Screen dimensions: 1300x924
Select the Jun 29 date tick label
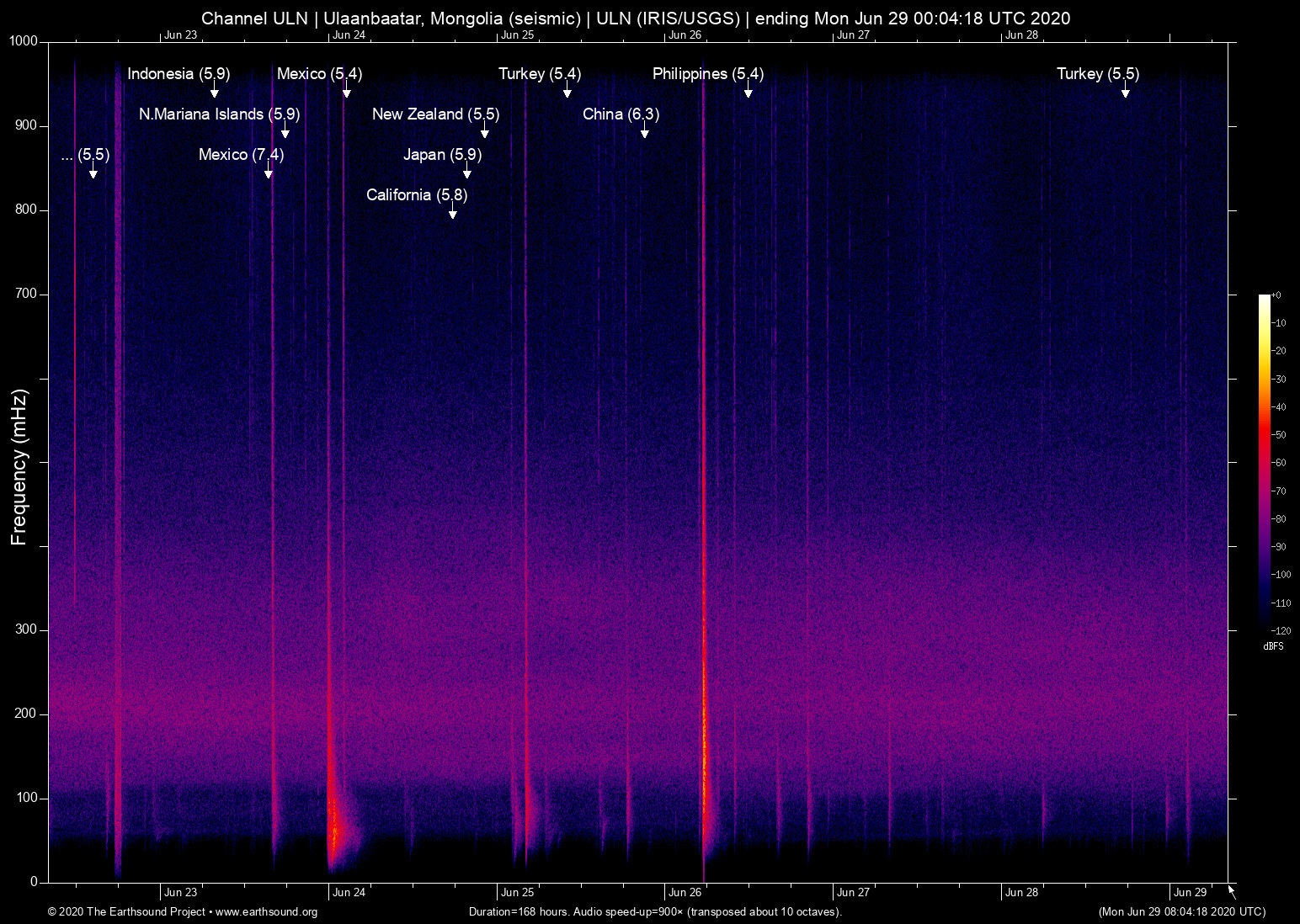tap(1192, 892)
